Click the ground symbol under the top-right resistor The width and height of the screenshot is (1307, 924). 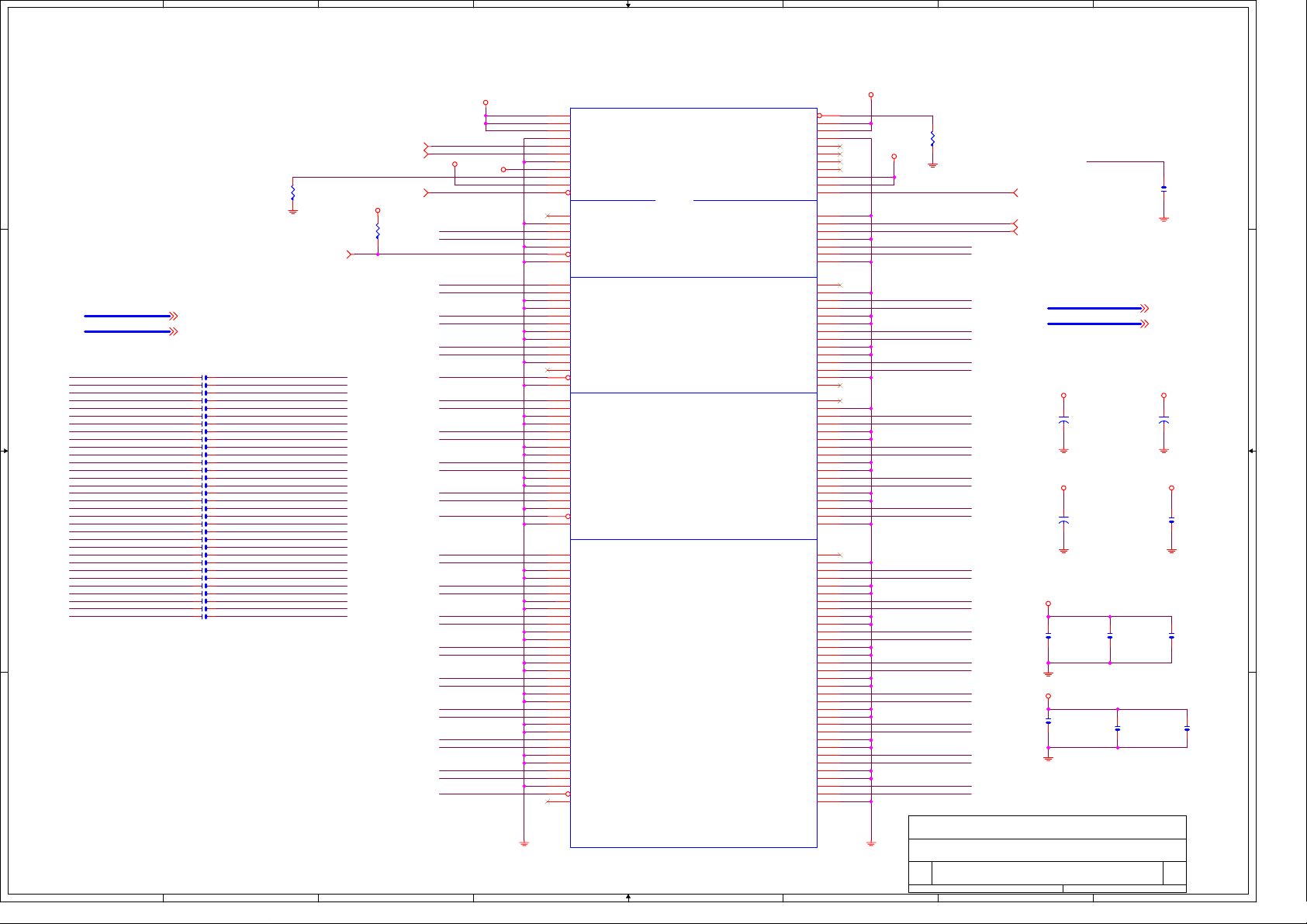(932, 165)
